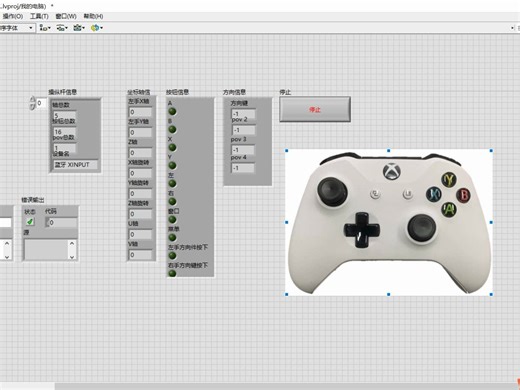This screenshot has height=390, width=520.
Task: Click the 方向键 POV value field
Action: pyautogui.click(x=243, y=113)
